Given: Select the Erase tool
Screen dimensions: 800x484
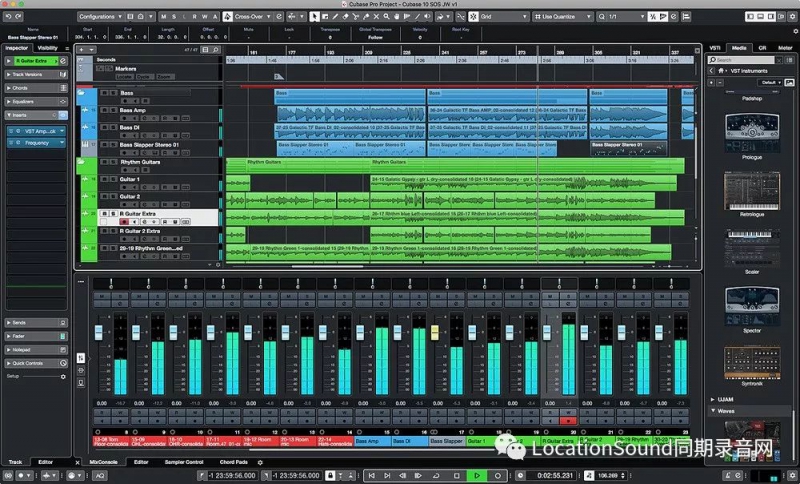Looking at the screenshot, I should pos(345,16).
